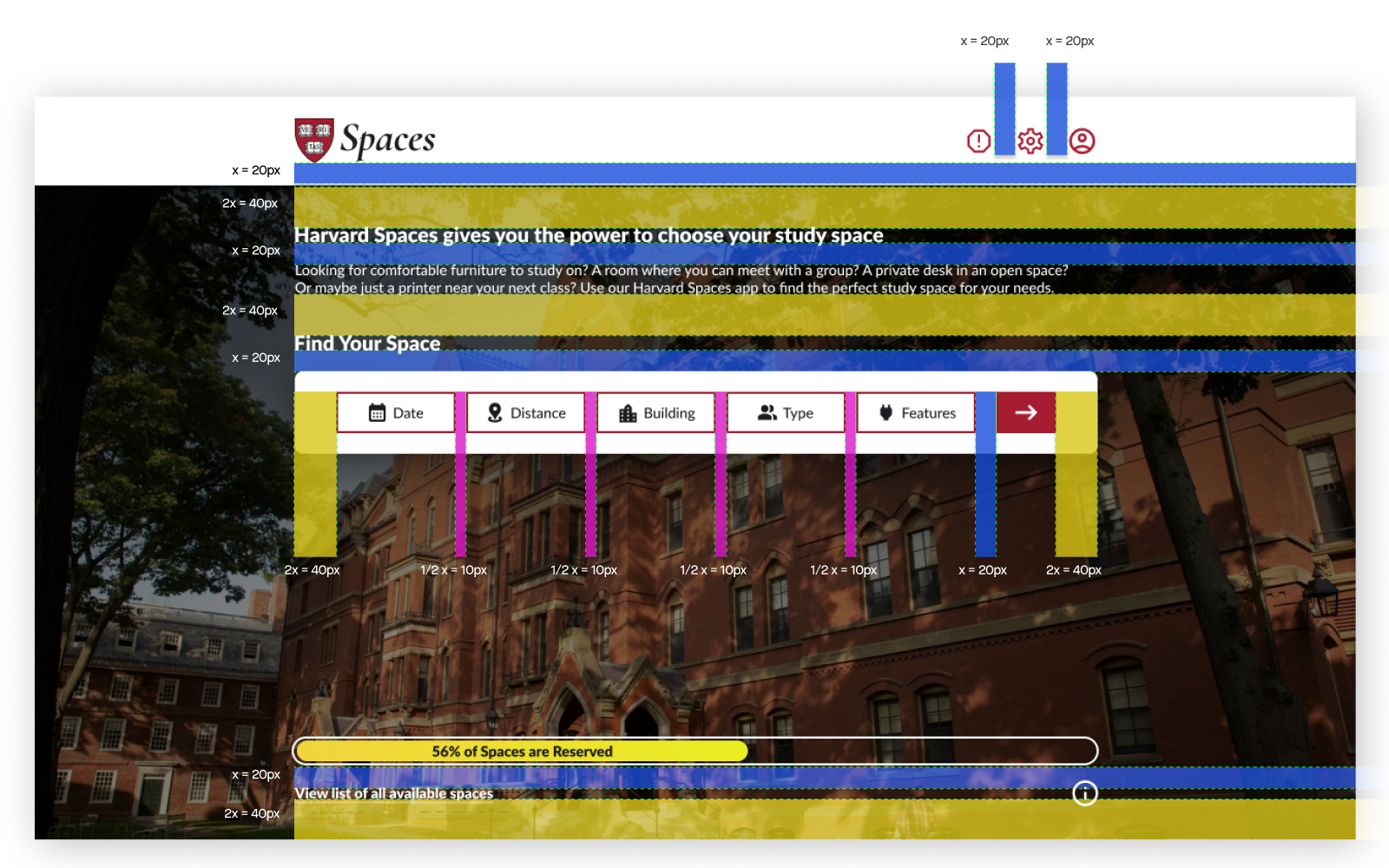Image resolution: width=1389 pixels, height=868 pixels.
Task: Expand the Features filter
Action: point(916,412)
